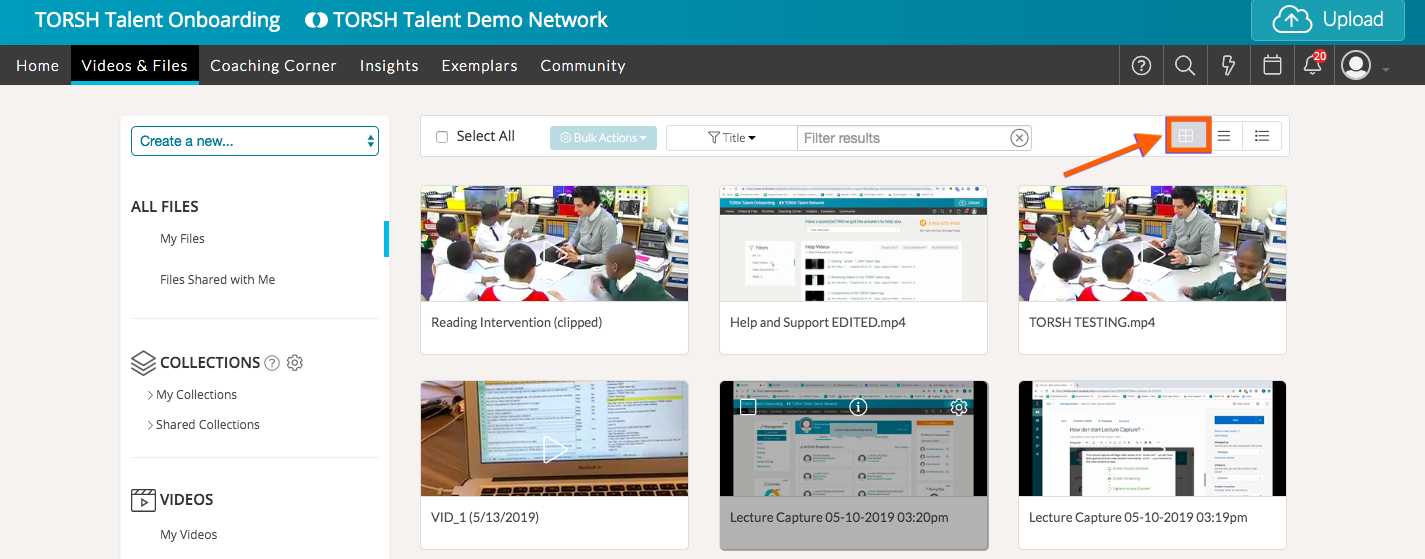Click info icon on Lecture Capture 03:20pm

click(x=857, y=407)
